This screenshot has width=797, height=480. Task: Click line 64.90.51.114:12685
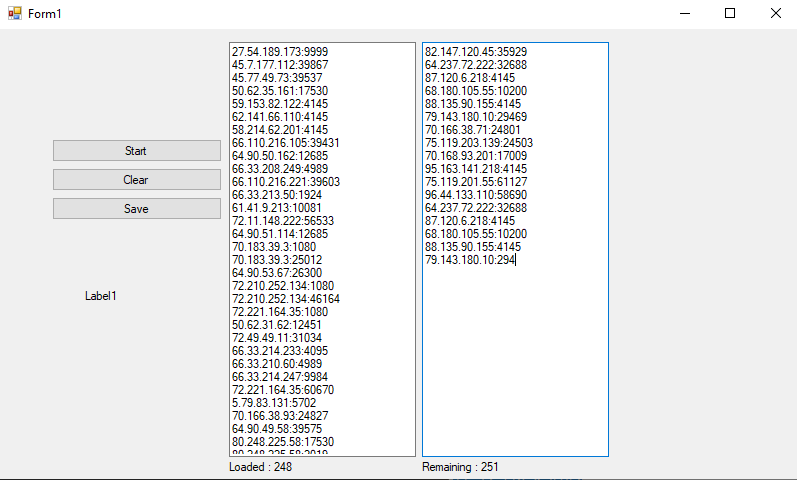280,234
